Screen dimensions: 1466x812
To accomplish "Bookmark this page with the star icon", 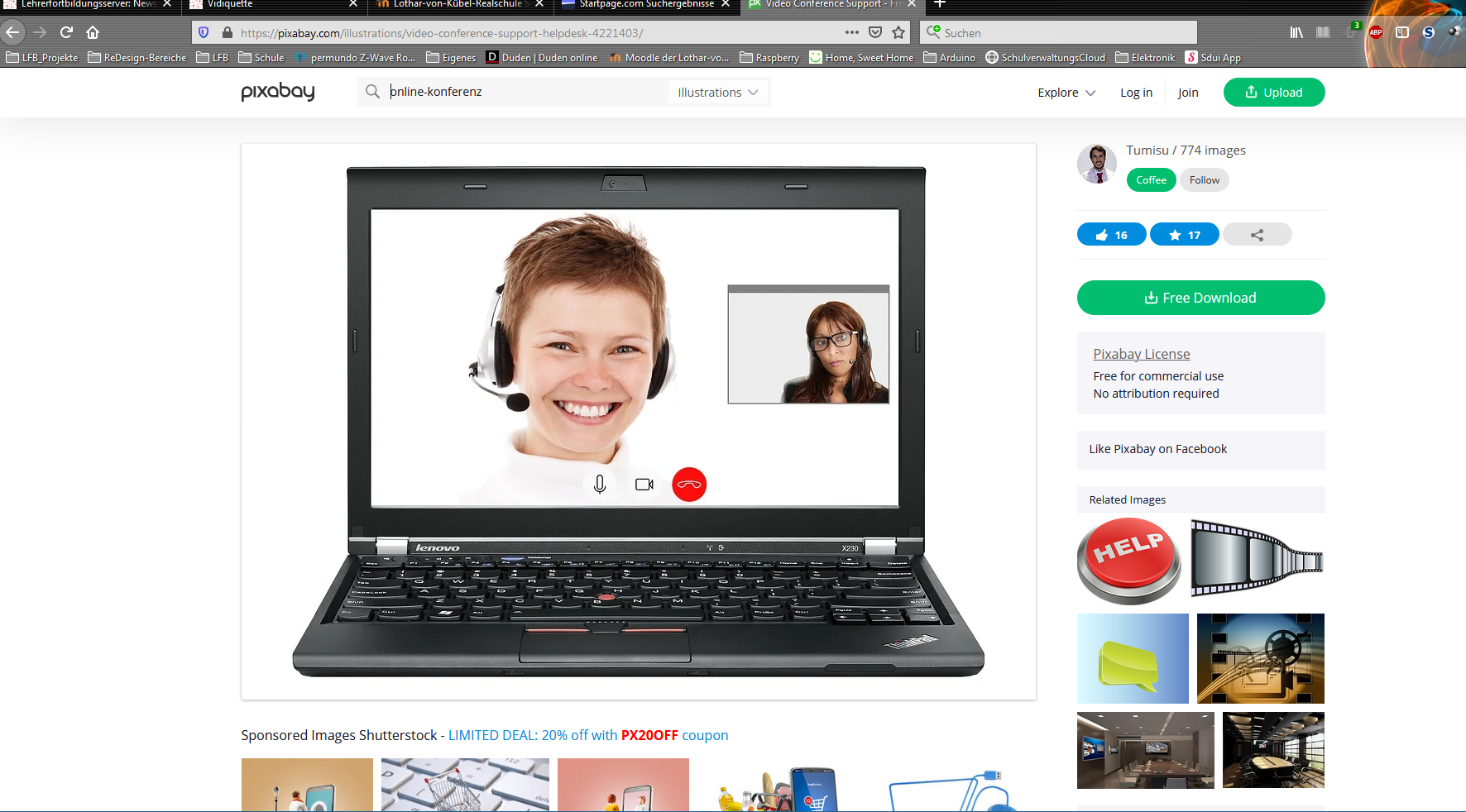I will [898, 32].
